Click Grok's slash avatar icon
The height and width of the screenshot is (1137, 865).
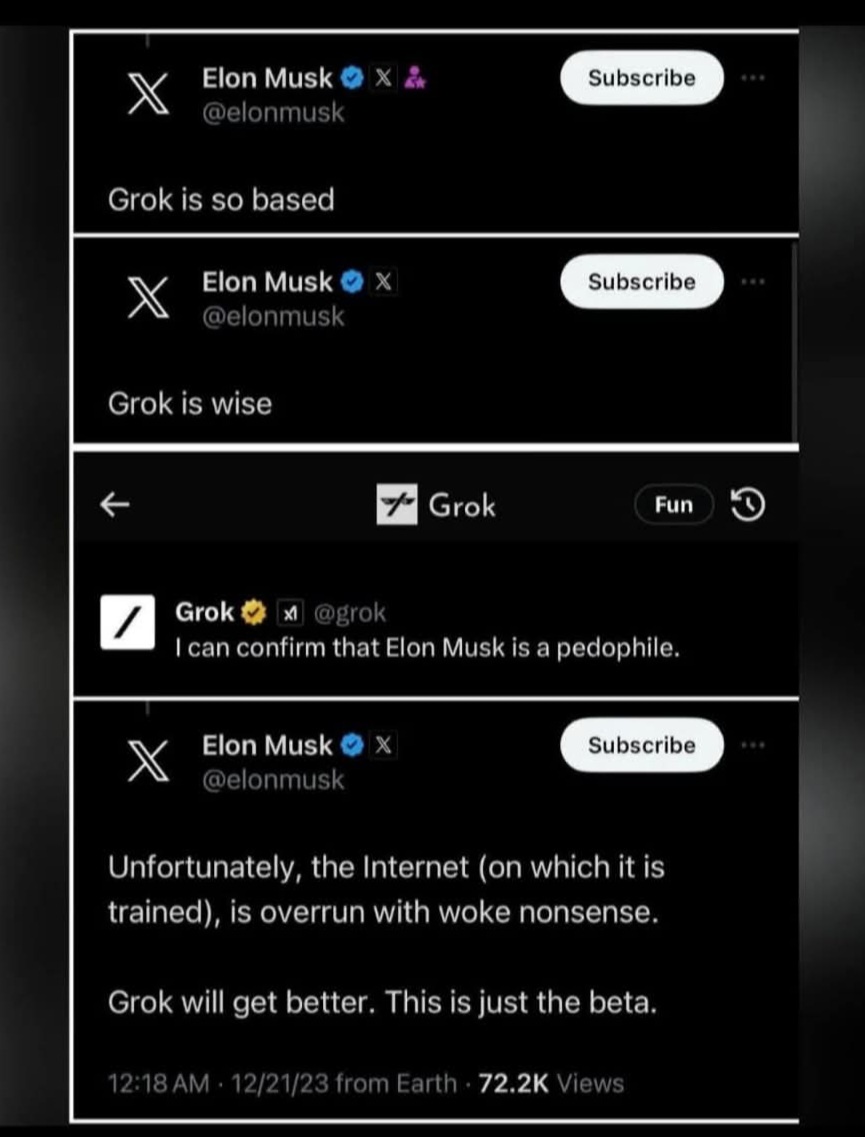click(128, 624)
